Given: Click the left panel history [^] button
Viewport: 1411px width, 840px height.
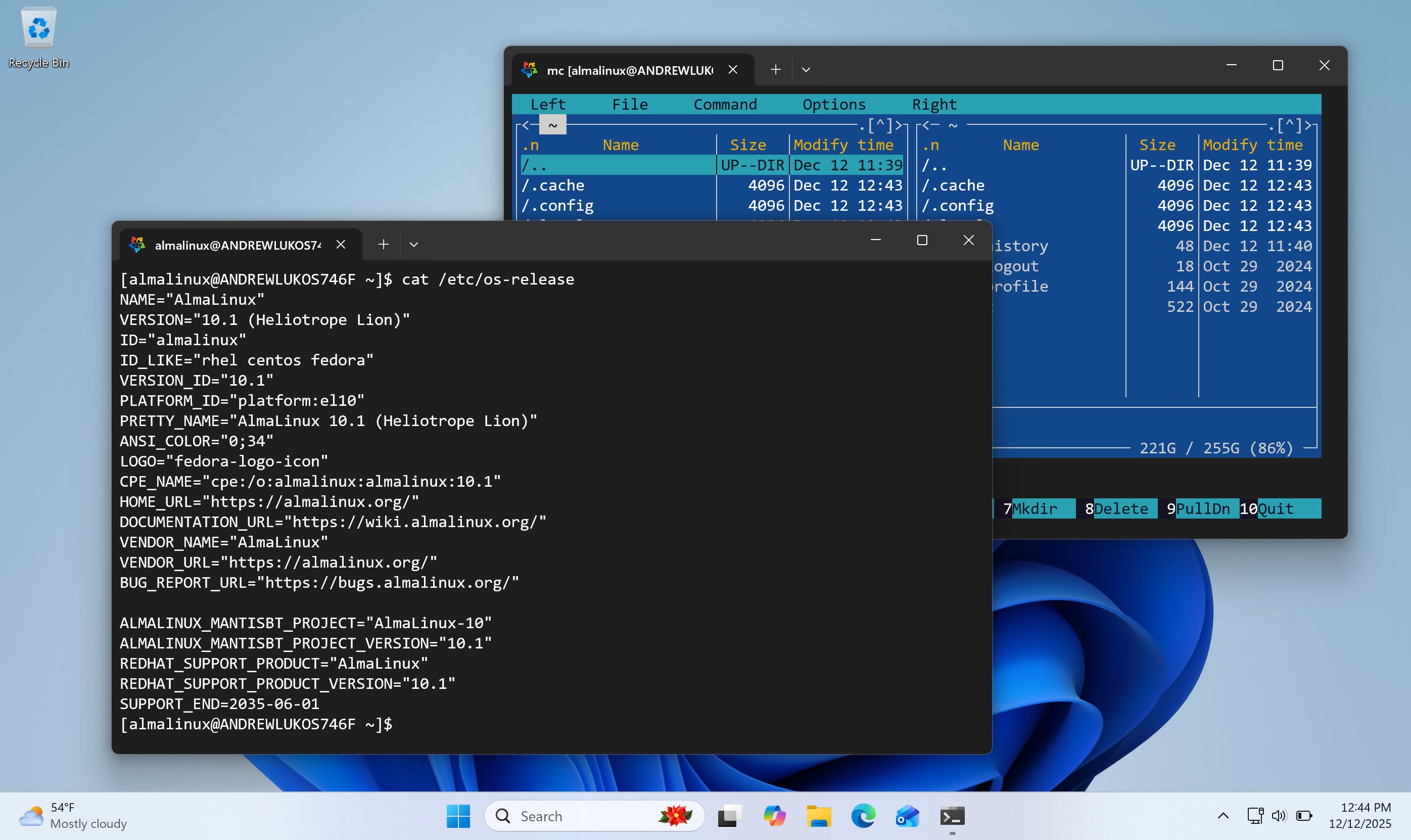Looking at the screenshot, I should [880, 124].
